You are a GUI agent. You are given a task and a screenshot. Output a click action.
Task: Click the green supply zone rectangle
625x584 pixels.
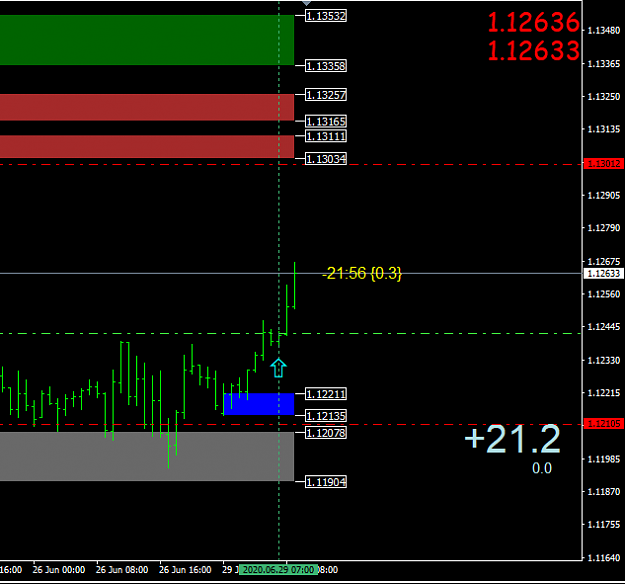[x=147, y=40]
